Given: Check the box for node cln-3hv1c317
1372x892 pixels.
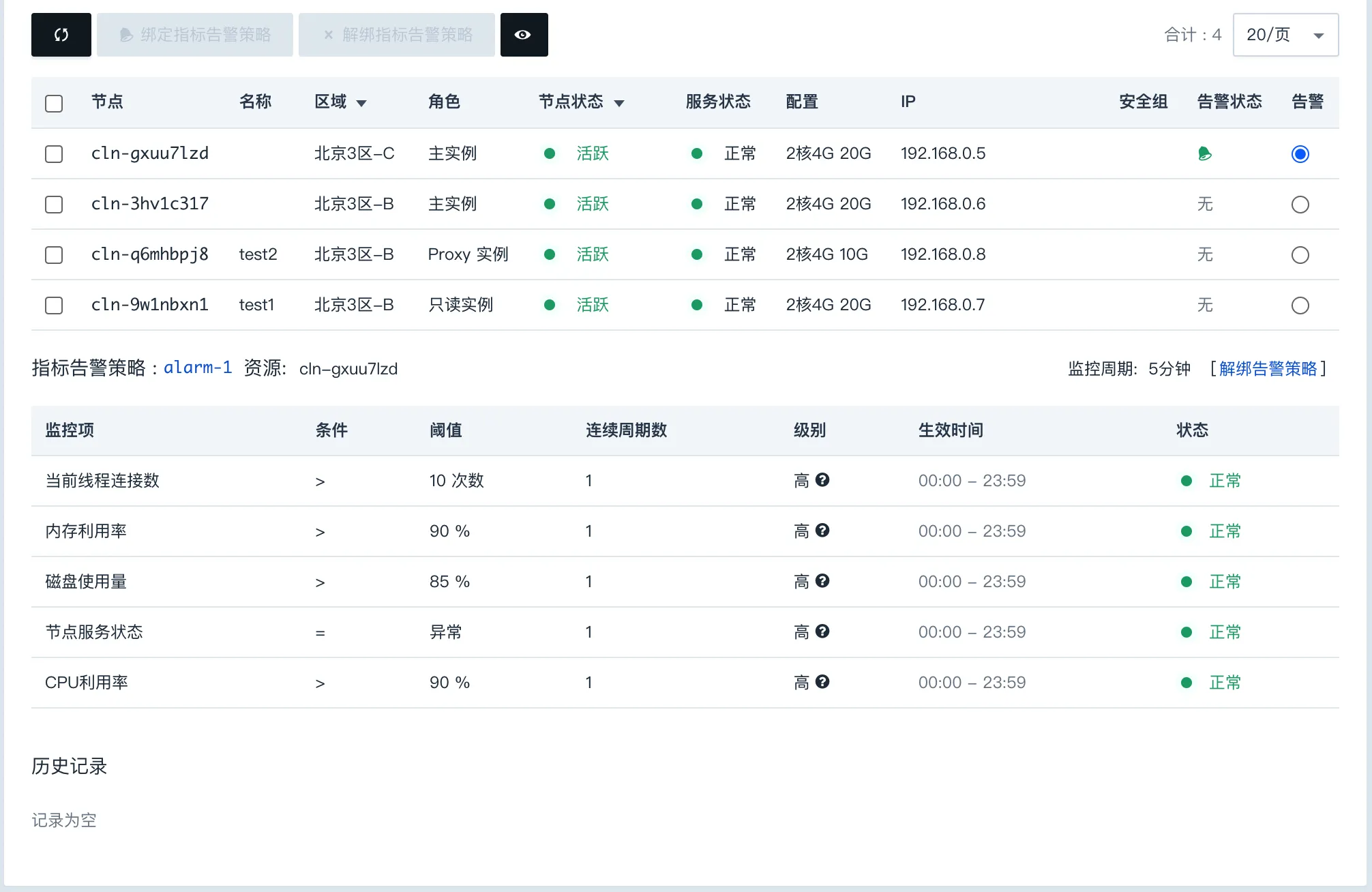Looking at the screenshot, I should (x=54, y=204).
